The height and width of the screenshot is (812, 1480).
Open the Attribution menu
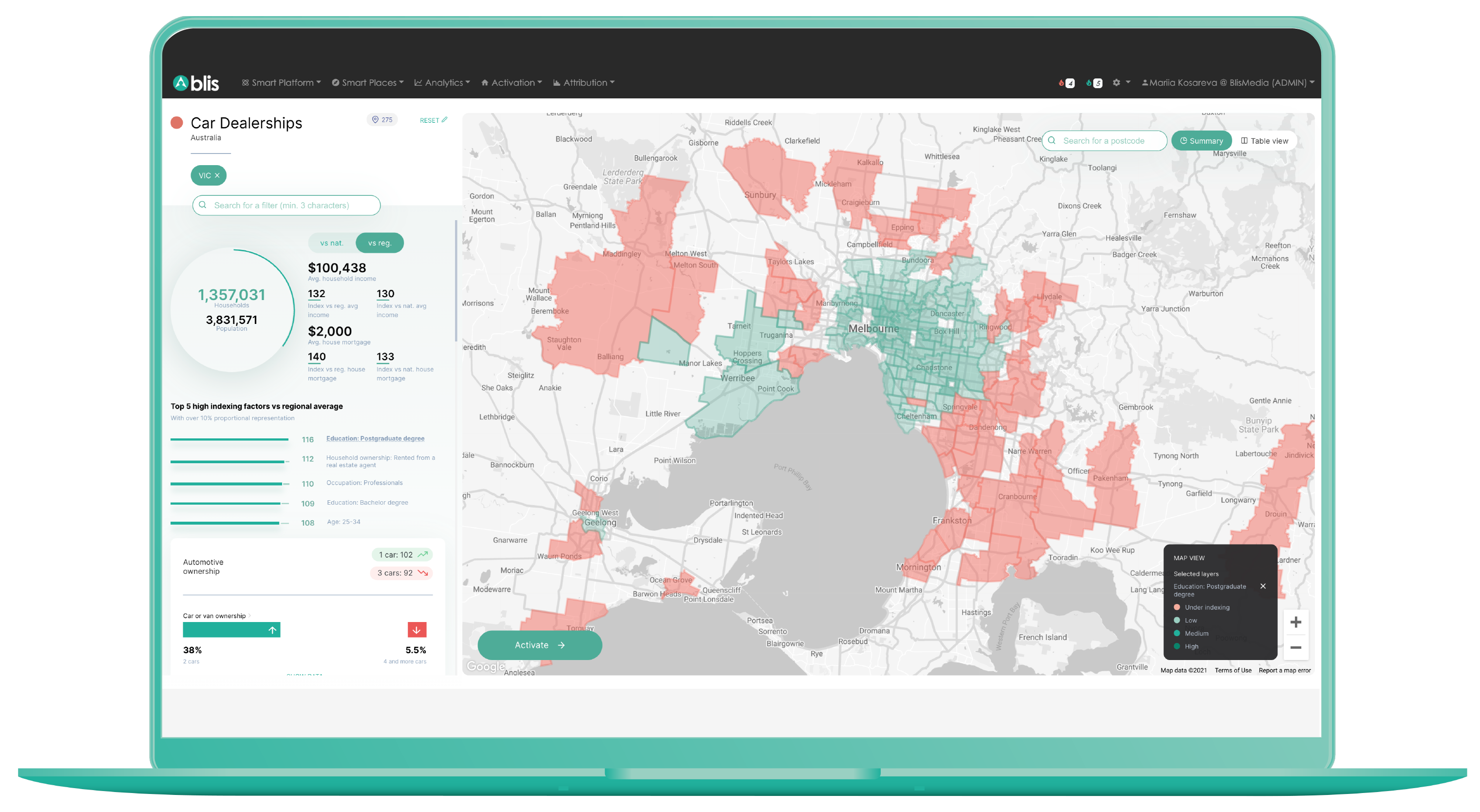pos(584,83)
